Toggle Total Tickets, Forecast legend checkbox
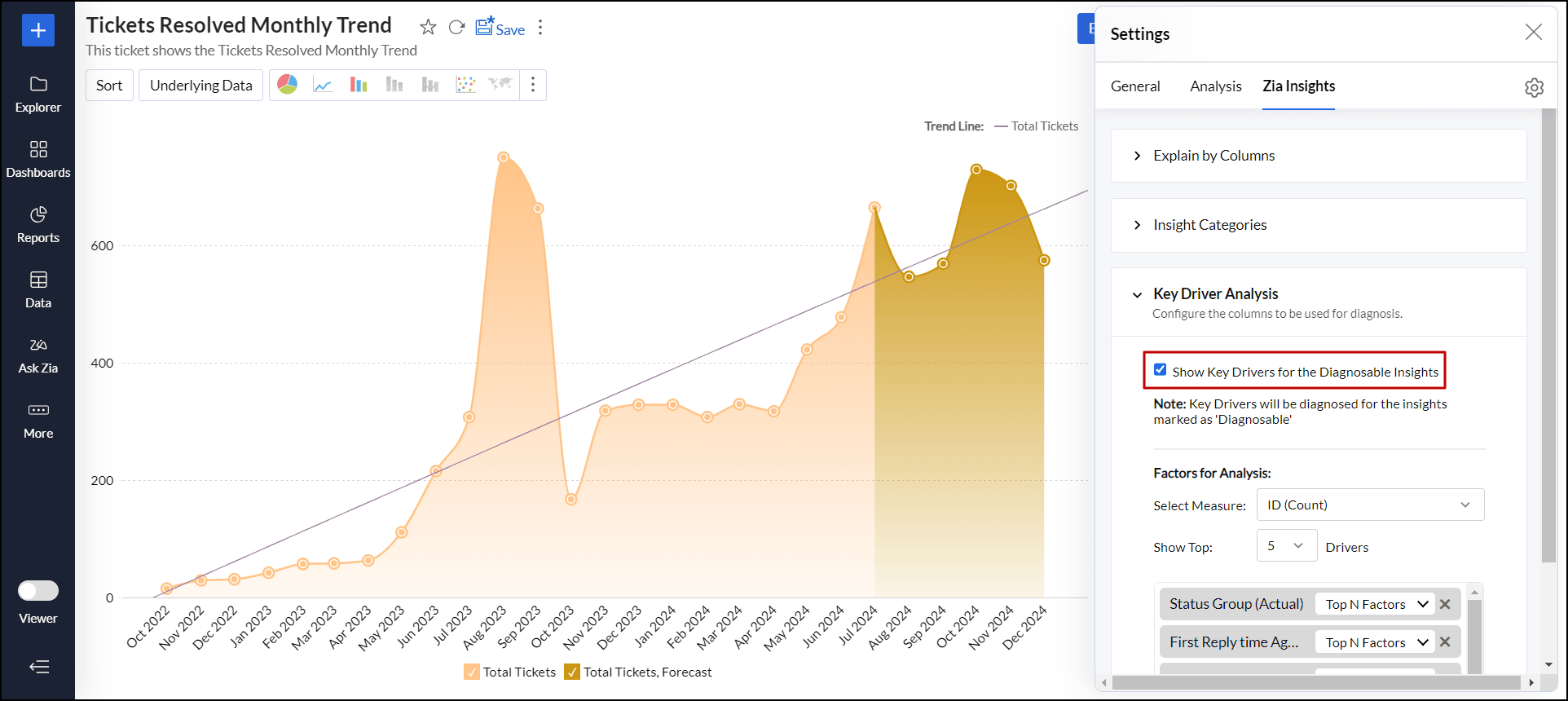The image size is (1568, 701). 572,672
